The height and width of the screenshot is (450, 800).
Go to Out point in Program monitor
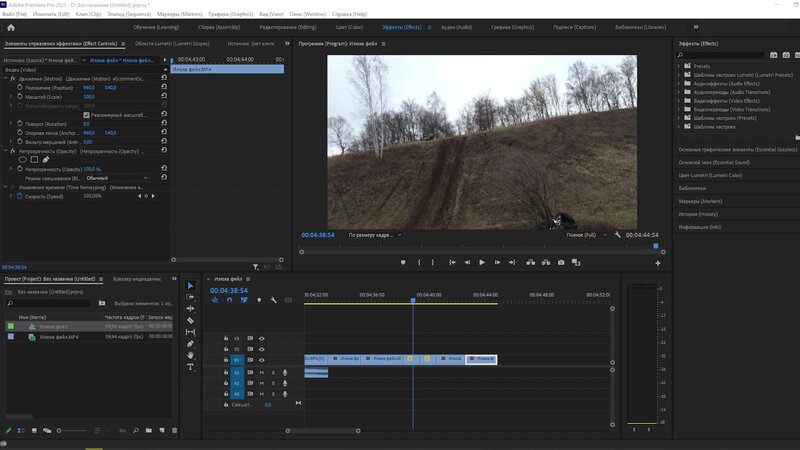point(512,262)
